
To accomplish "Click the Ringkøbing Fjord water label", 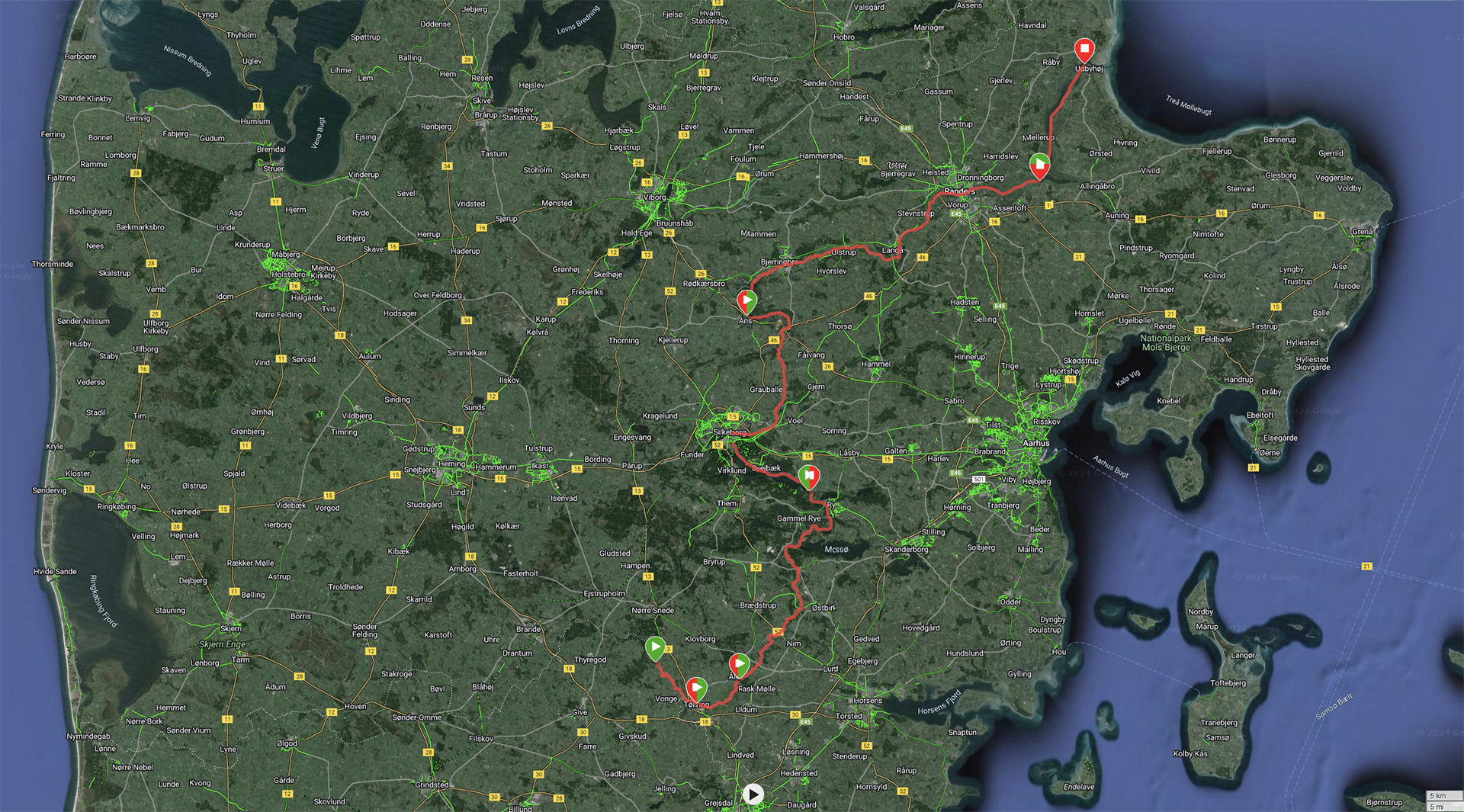I will pyautogui.click(x=104, y=601).
